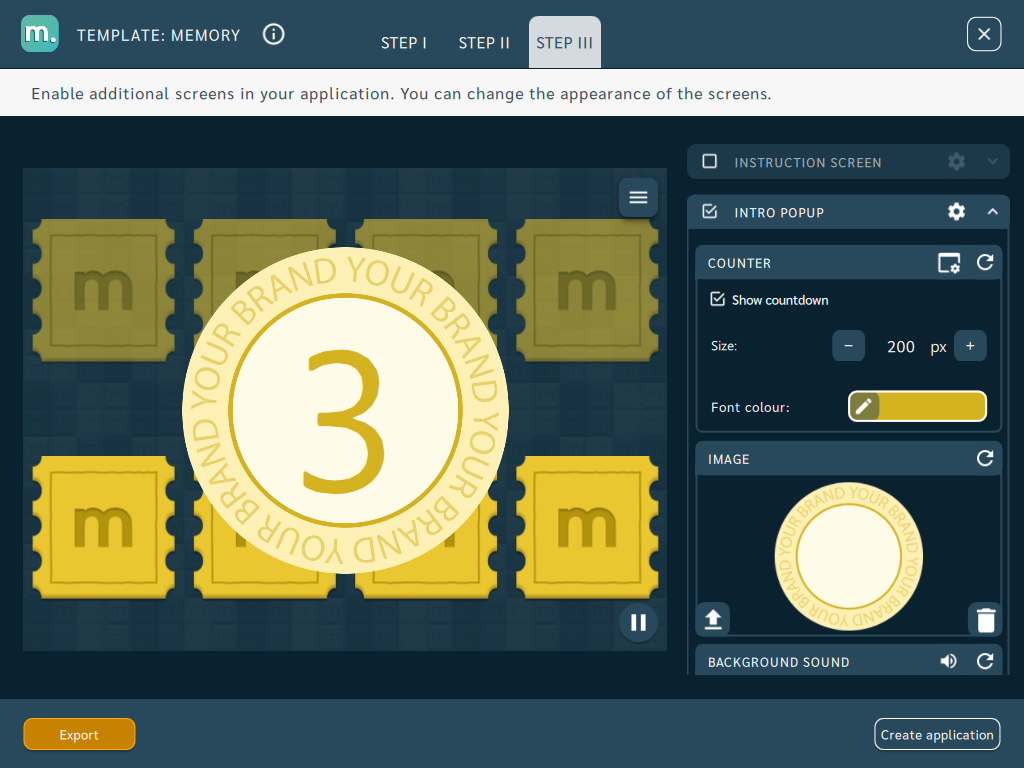The width and height of the screenshot is (1024, 768).
Task: Switch to the Step II tab
Action: click(x=484, y=43)
